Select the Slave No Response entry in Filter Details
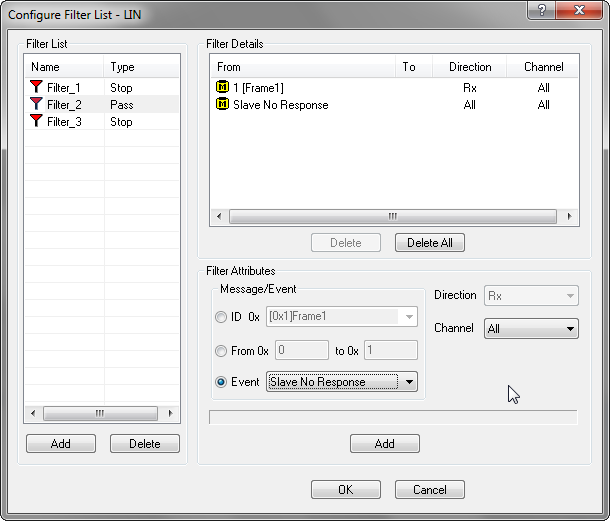This screenshot has width=610, height=521. pyautogui.click(x=280, y=105)
